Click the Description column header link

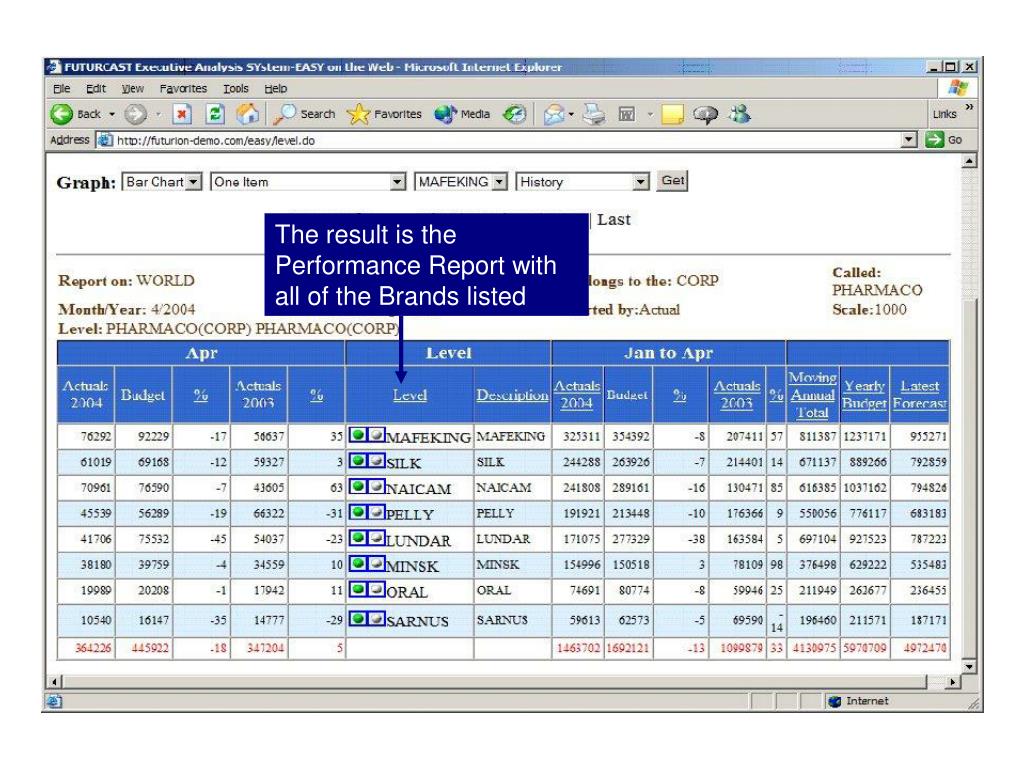pyautogui.click(x=512, y=395)
